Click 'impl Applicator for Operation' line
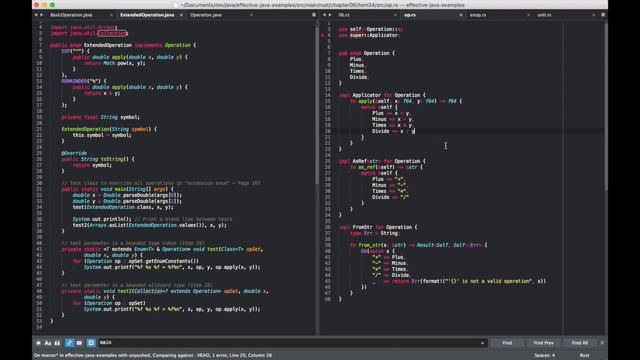Image resolution: width=640 pixels, height=360 pixels. pos(382,95)
